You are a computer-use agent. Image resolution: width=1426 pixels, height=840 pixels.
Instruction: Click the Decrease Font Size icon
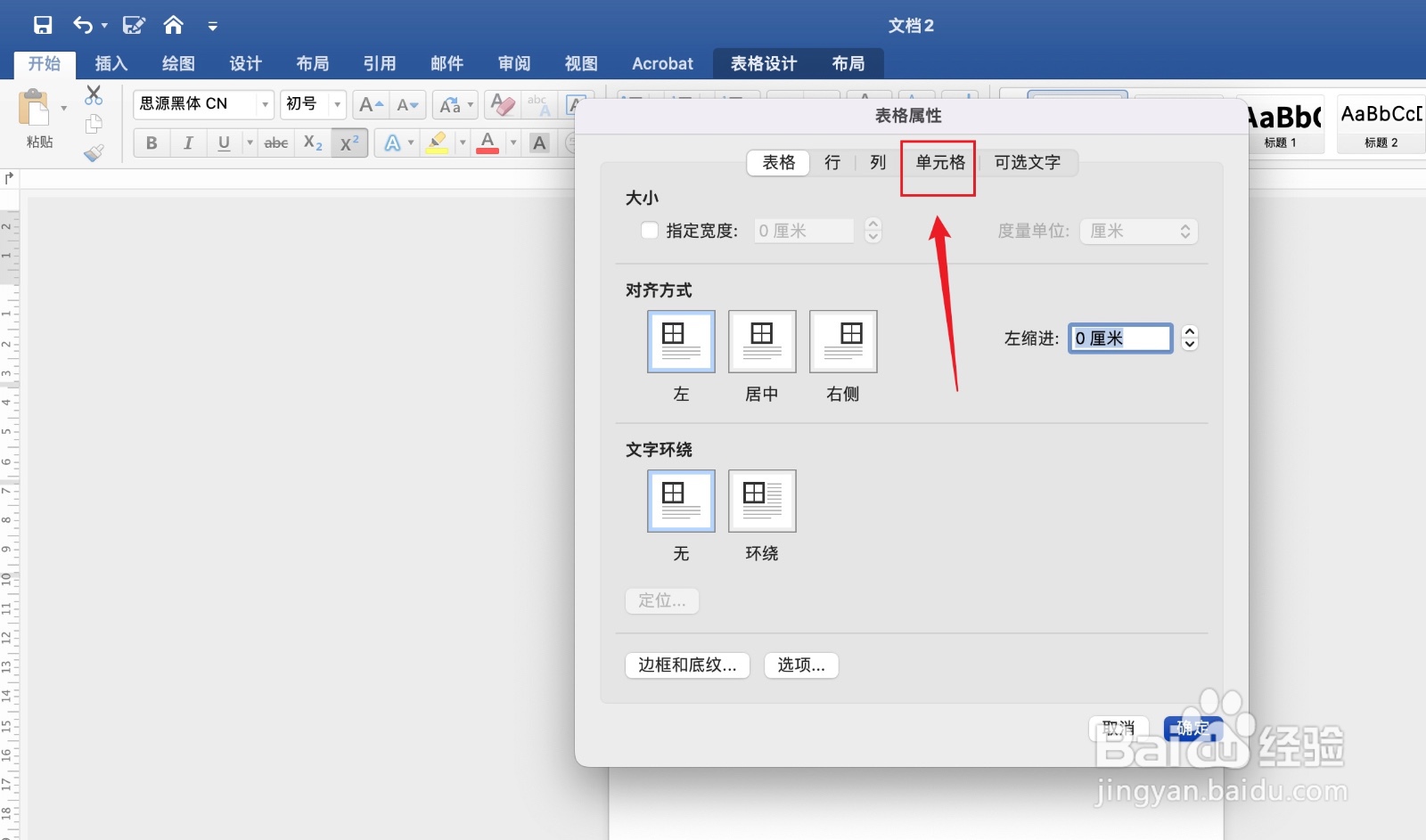pos(407,105)
